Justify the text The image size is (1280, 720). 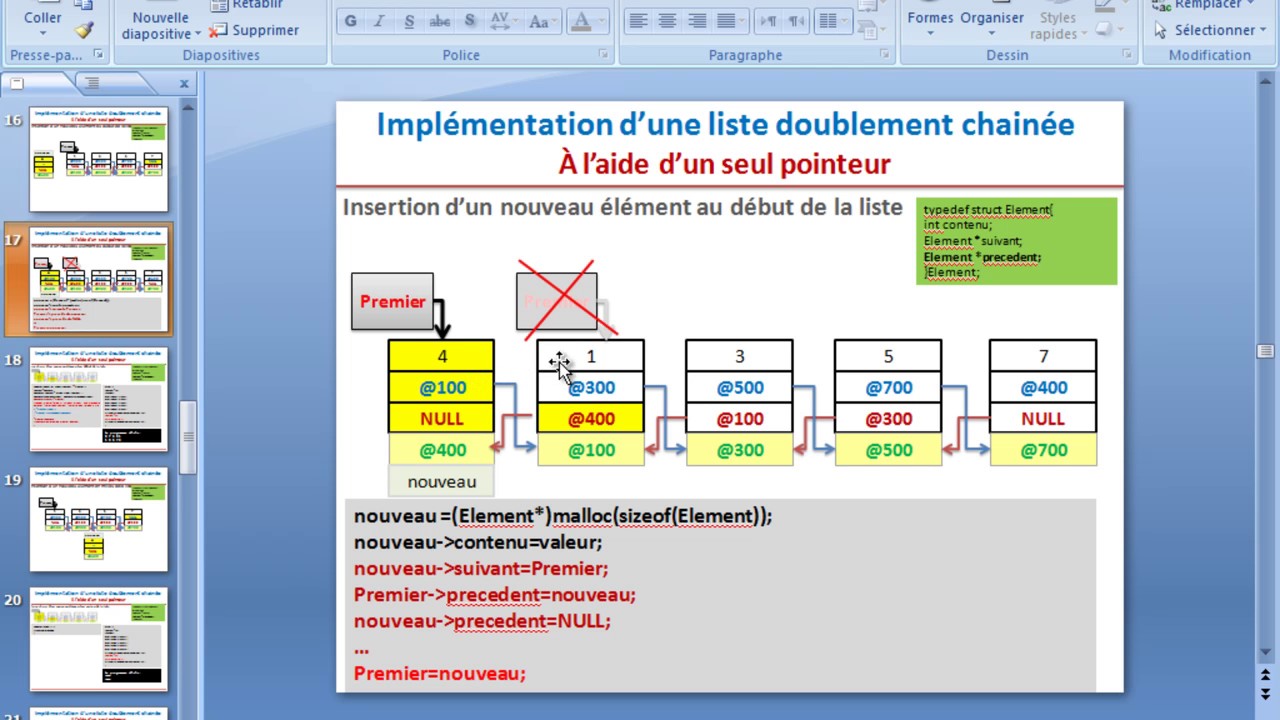click(727, 21)
